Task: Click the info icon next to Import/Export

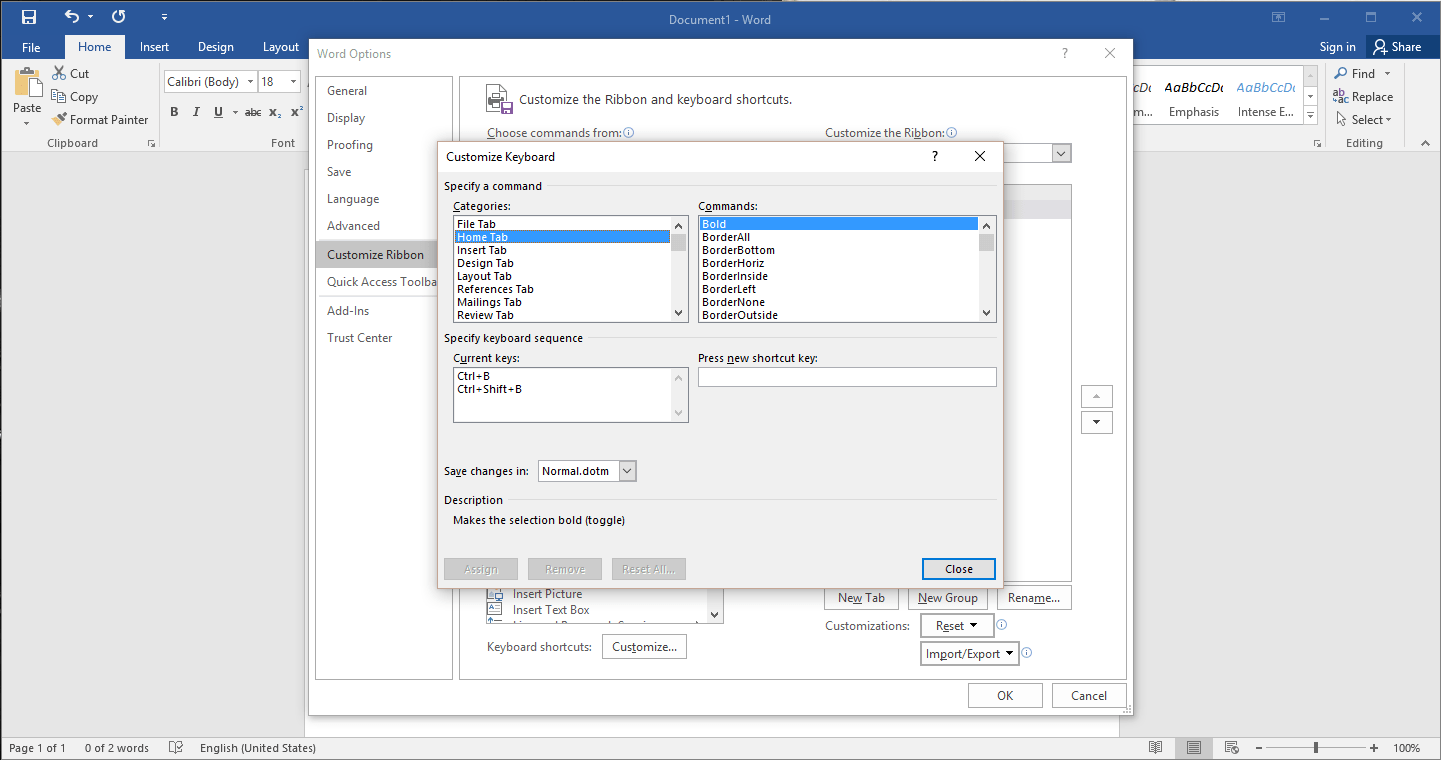Action: click(x=1026, y=653)
